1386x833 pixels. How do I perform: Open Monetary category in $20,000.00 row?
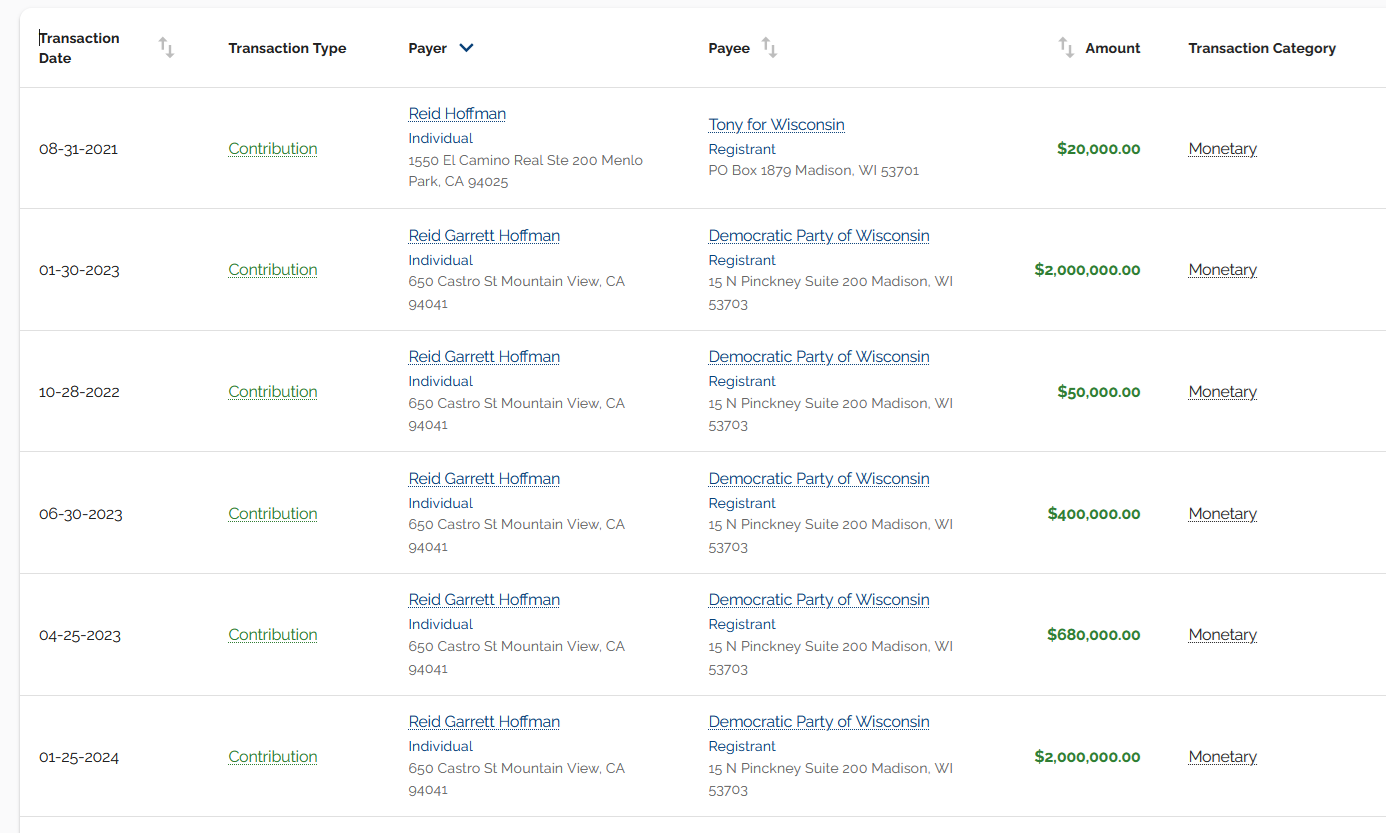click(x=1222, y=149)
